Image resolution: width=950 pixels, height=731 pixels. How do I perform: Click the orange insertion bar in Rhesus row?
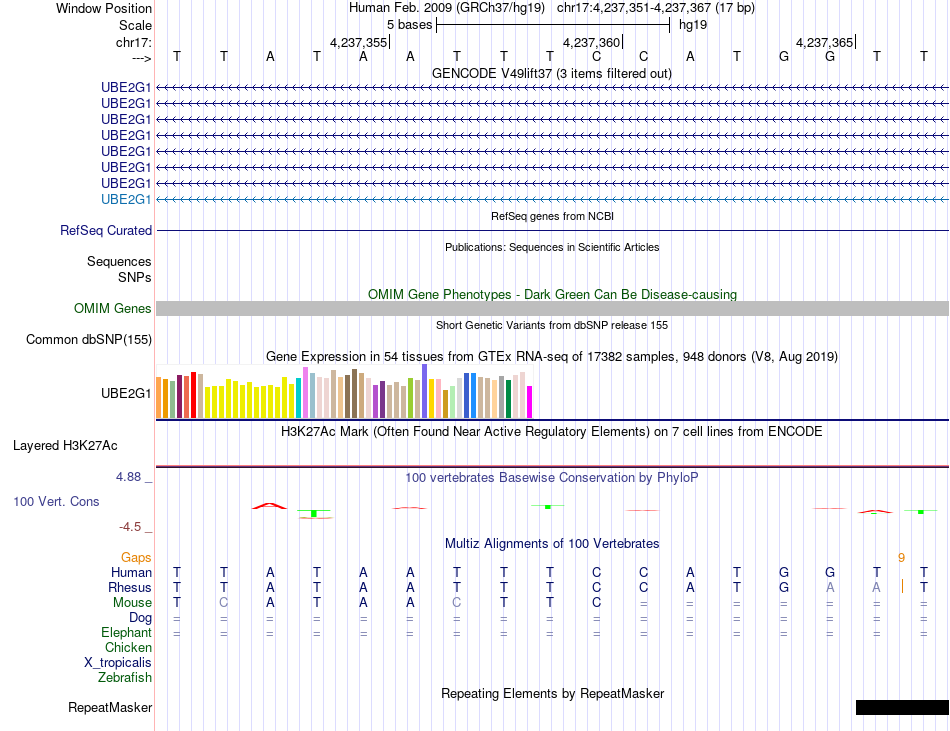902,586
